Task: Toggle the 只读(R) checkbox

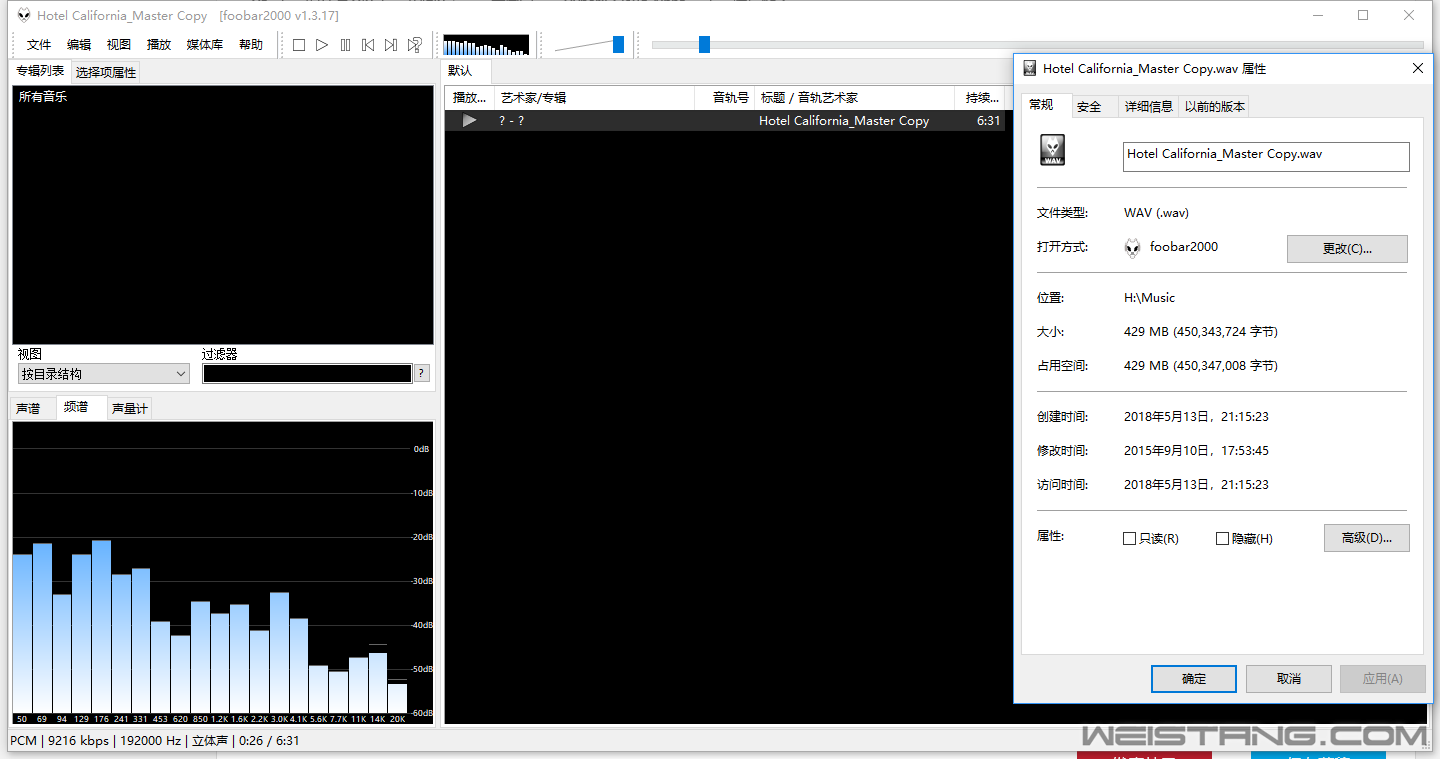Action: (x=1130, y=538)
